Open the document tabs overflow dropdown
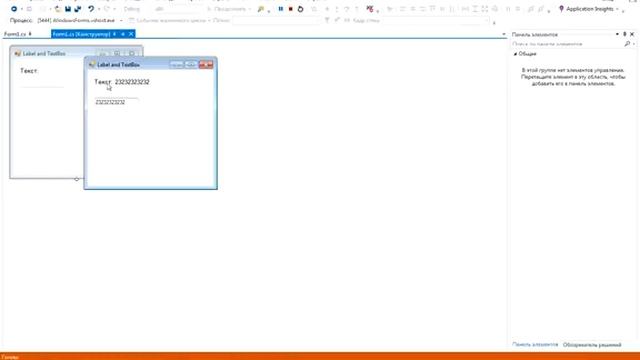Screen dimensions: 640x360 [x=504, y=35]
